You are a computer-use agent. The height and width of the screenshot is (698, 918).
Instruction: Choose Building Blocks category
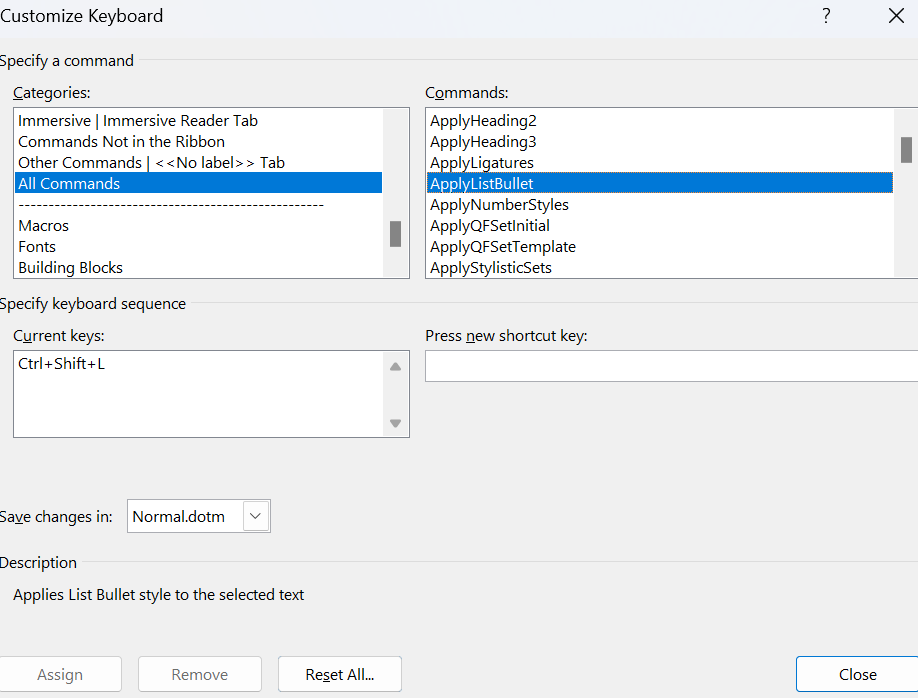point(71,268)
